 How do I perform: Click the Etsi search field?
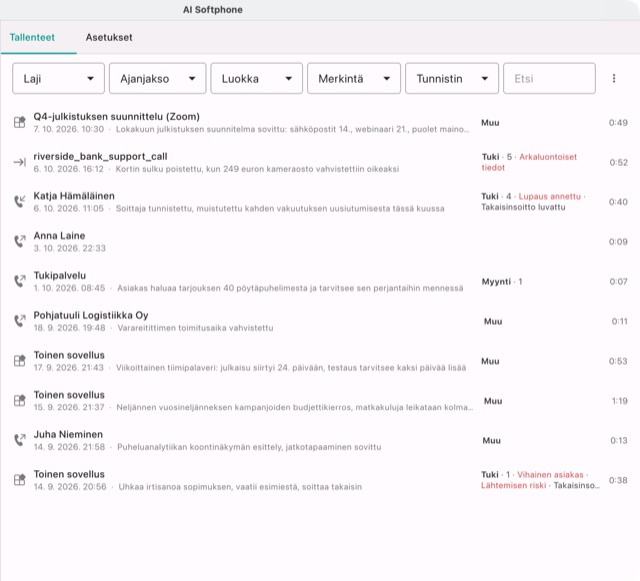[549, 78]
